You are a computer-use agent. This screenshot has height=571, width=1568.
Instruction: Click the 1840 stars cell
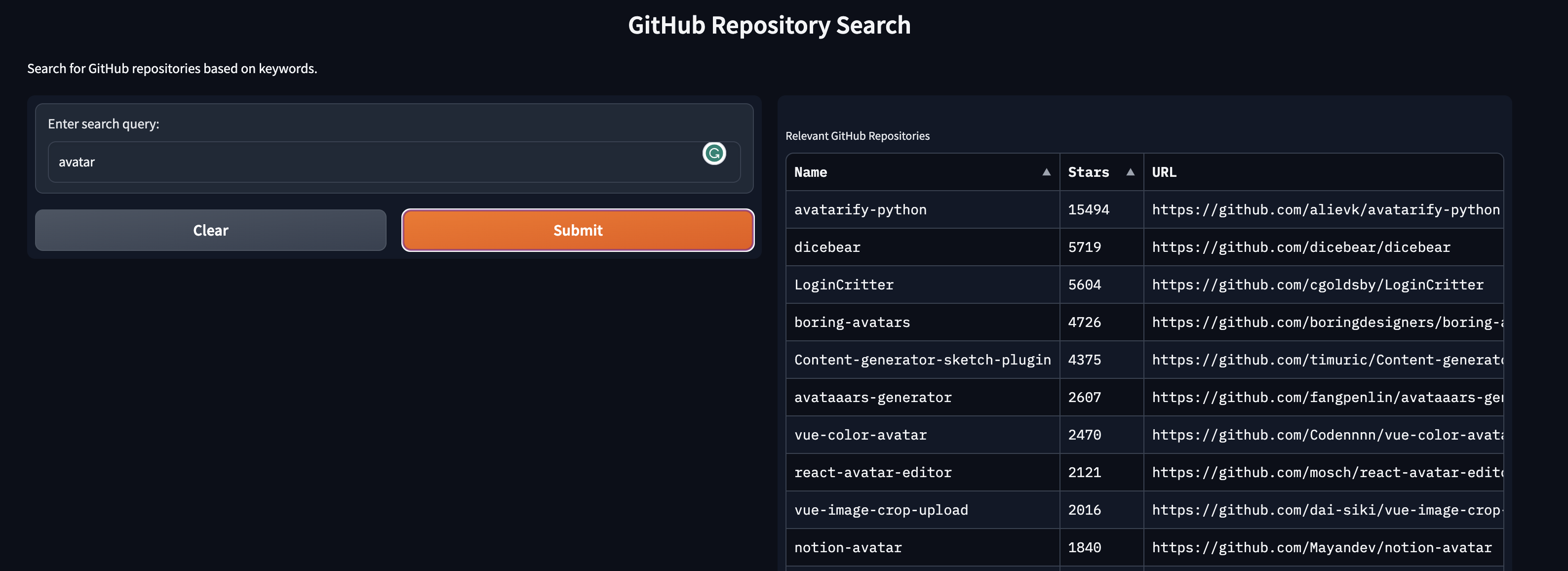coord(1101,547)
